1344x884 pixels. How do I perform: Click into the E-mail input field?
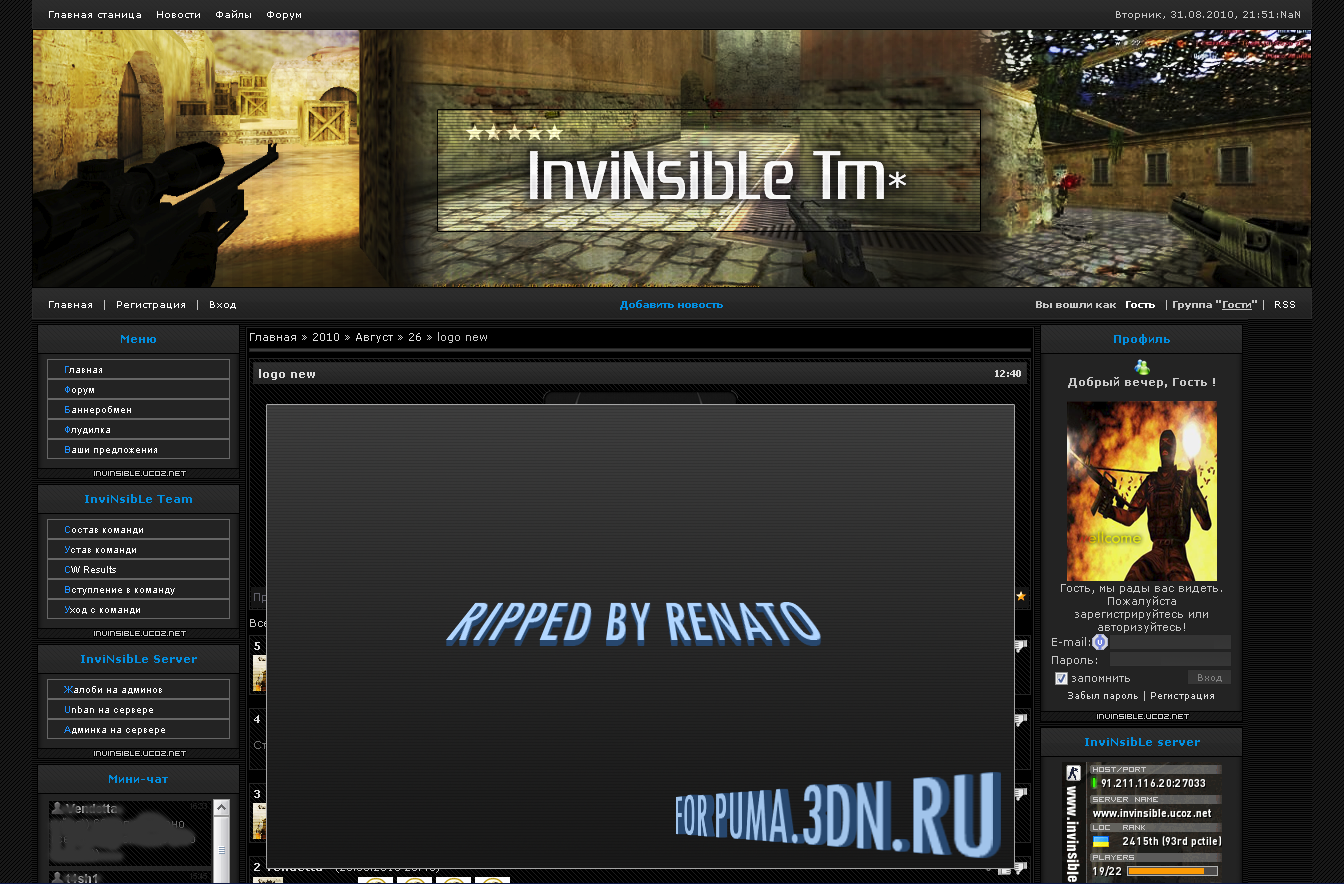(1169, 642)
